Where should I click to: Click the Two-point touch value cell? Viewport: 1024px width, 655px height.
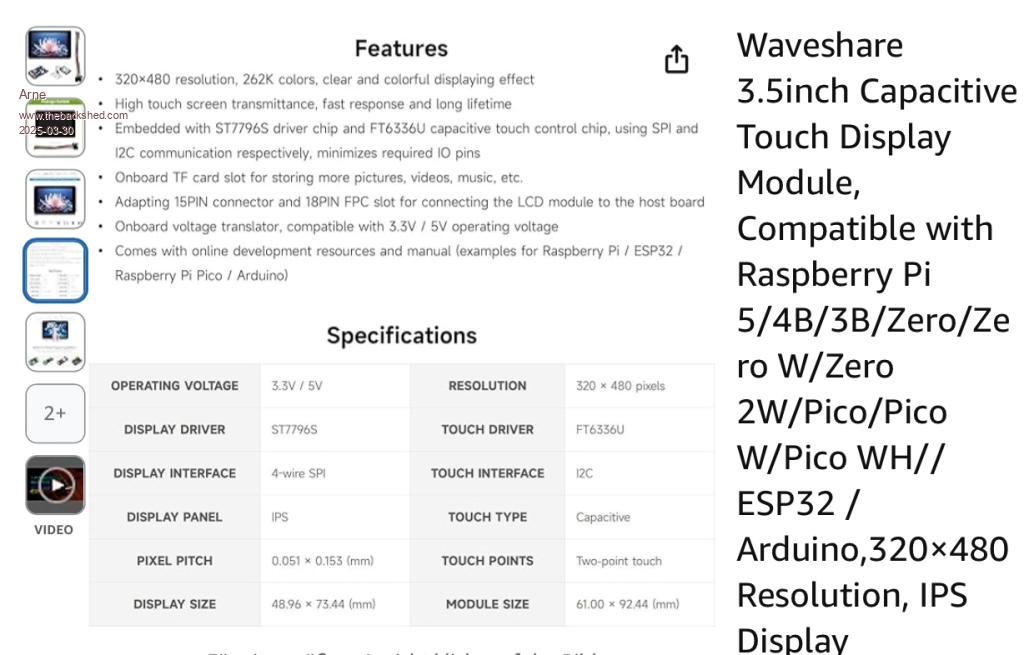[x=618, y=561]
